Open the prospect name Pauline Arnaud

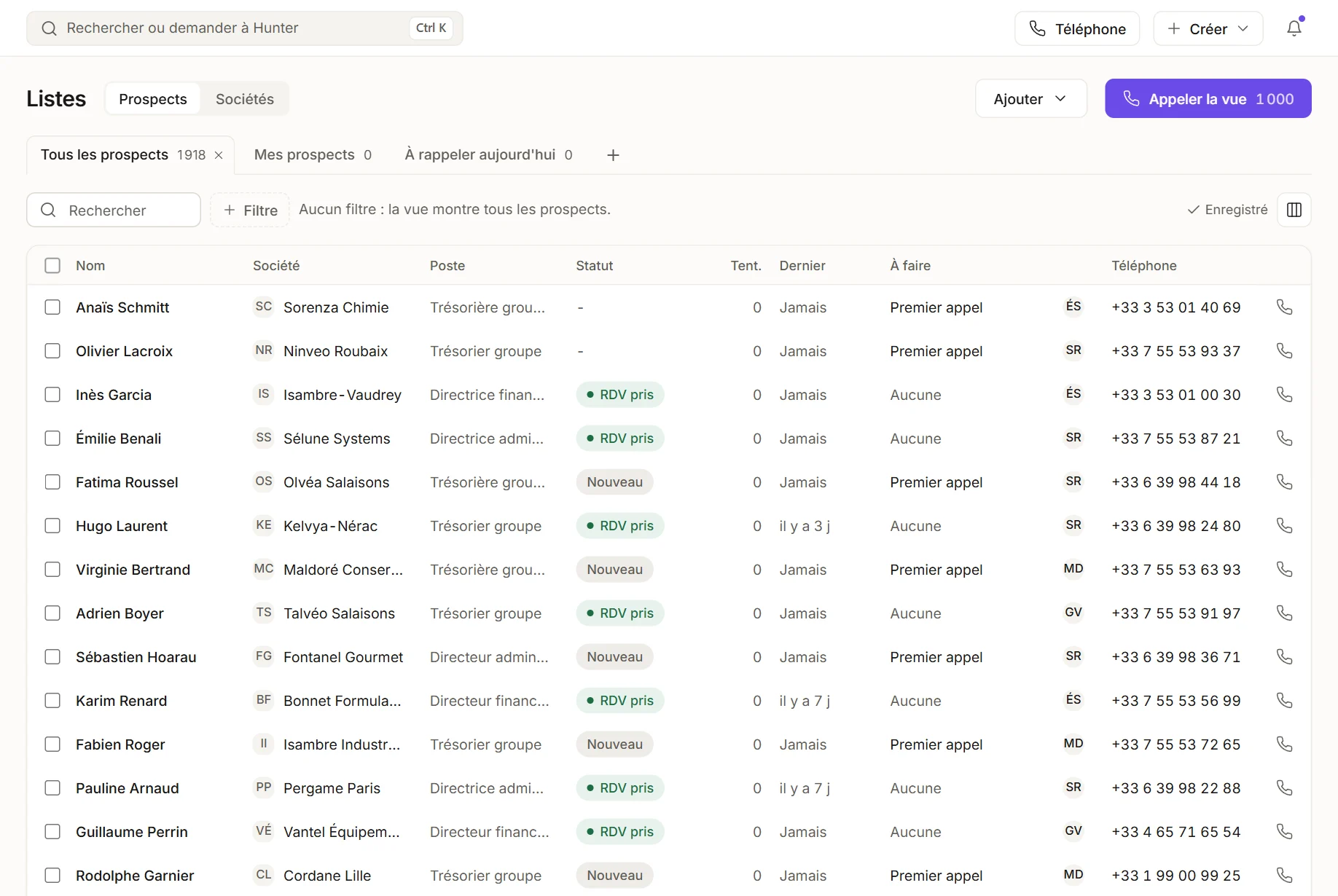point(128,788)
